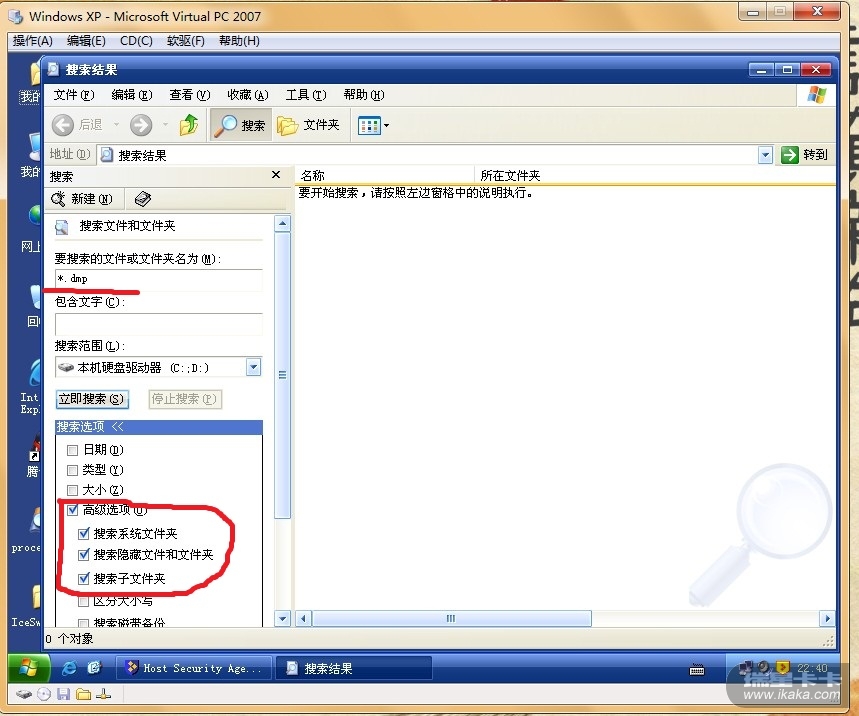Screen dimensions: 859x716
Task: Open the Views dropdown arrow
Action: (x=387, y=125)
